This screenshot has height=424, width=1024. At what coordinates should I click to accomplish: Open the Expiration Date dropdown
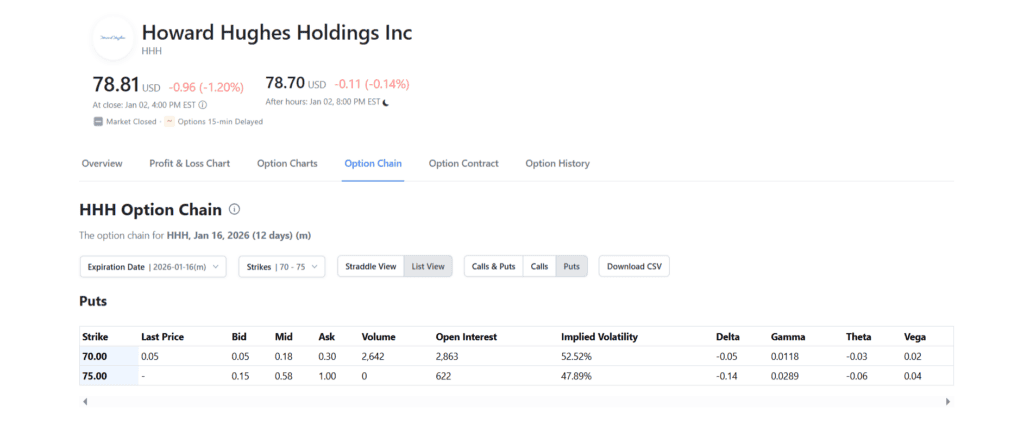[153, 266]
